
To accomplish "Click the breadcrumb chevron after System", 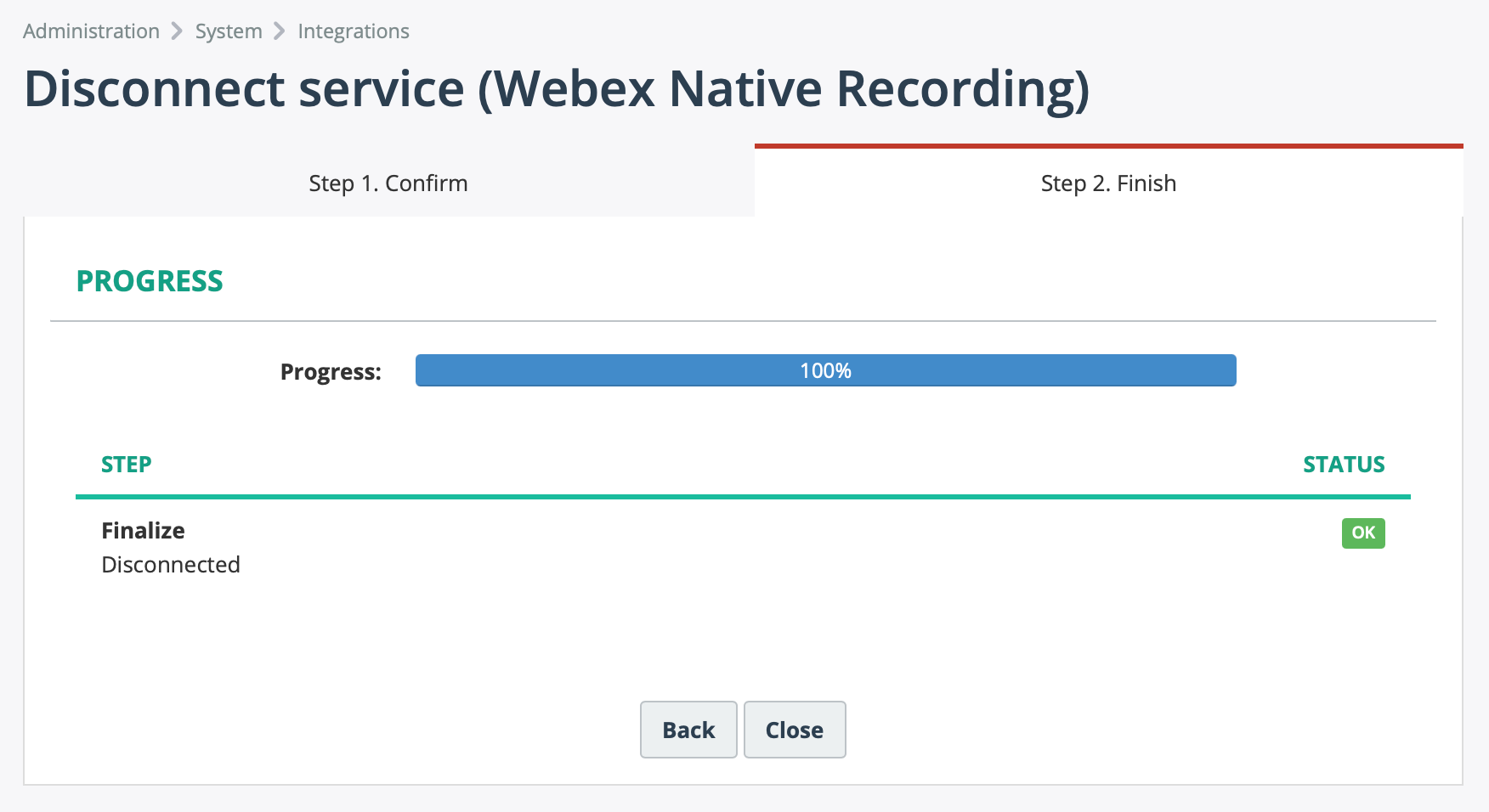I will click(x=280, y=31).
